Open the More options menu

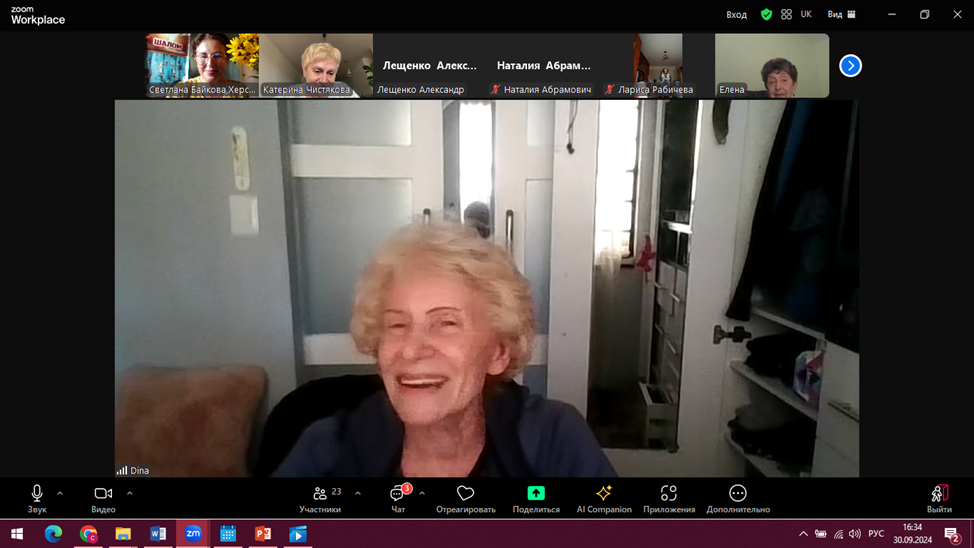point(738,494)
